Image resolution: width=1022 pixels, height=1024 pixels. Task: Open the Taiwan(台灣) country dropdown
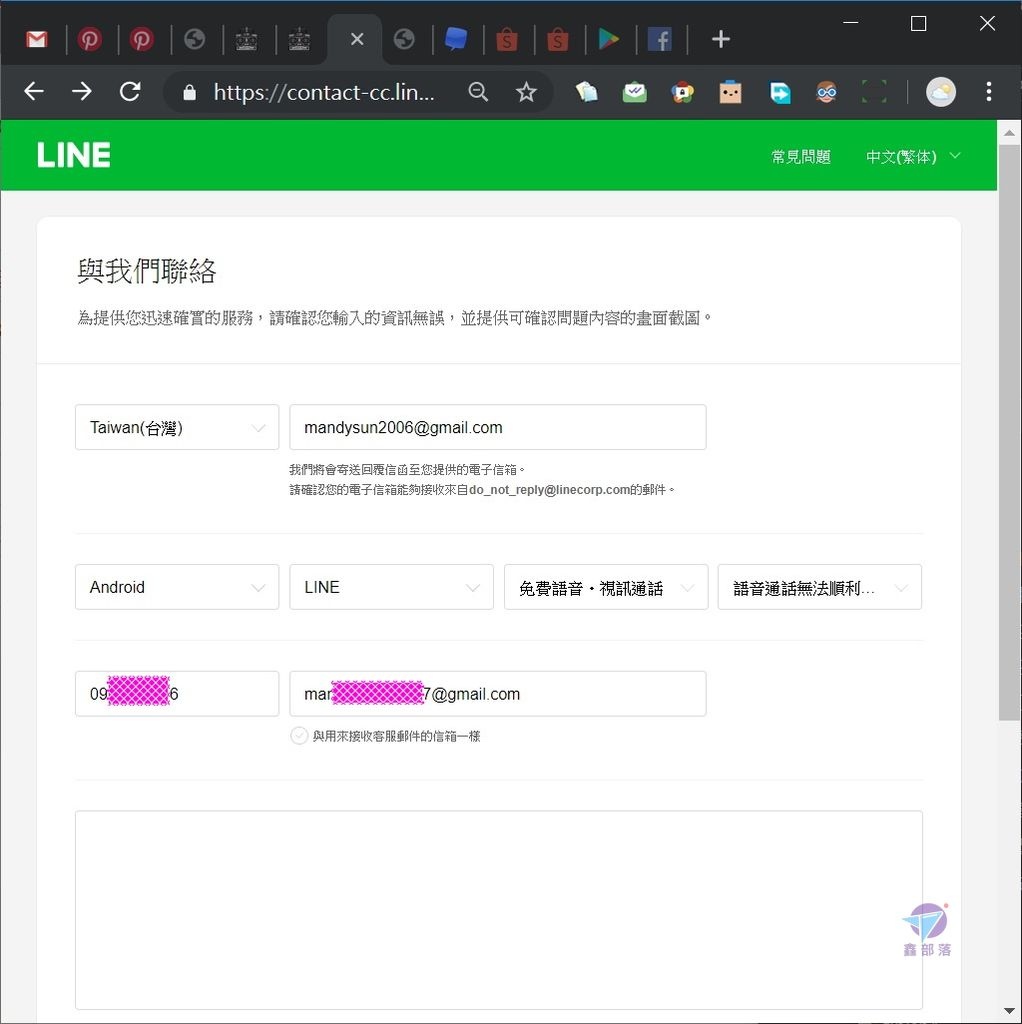(177, 427)
